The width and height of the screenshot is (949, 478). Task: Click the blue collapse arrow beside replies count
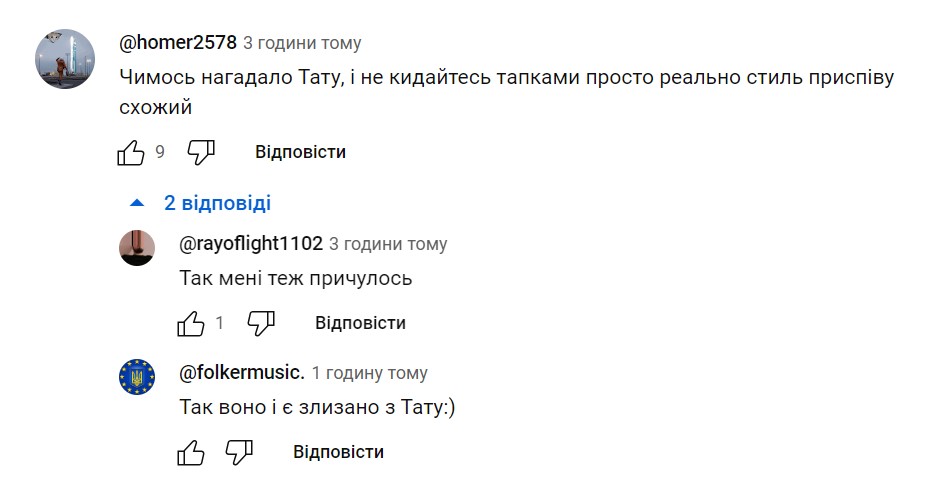click(x=138, y=203)
